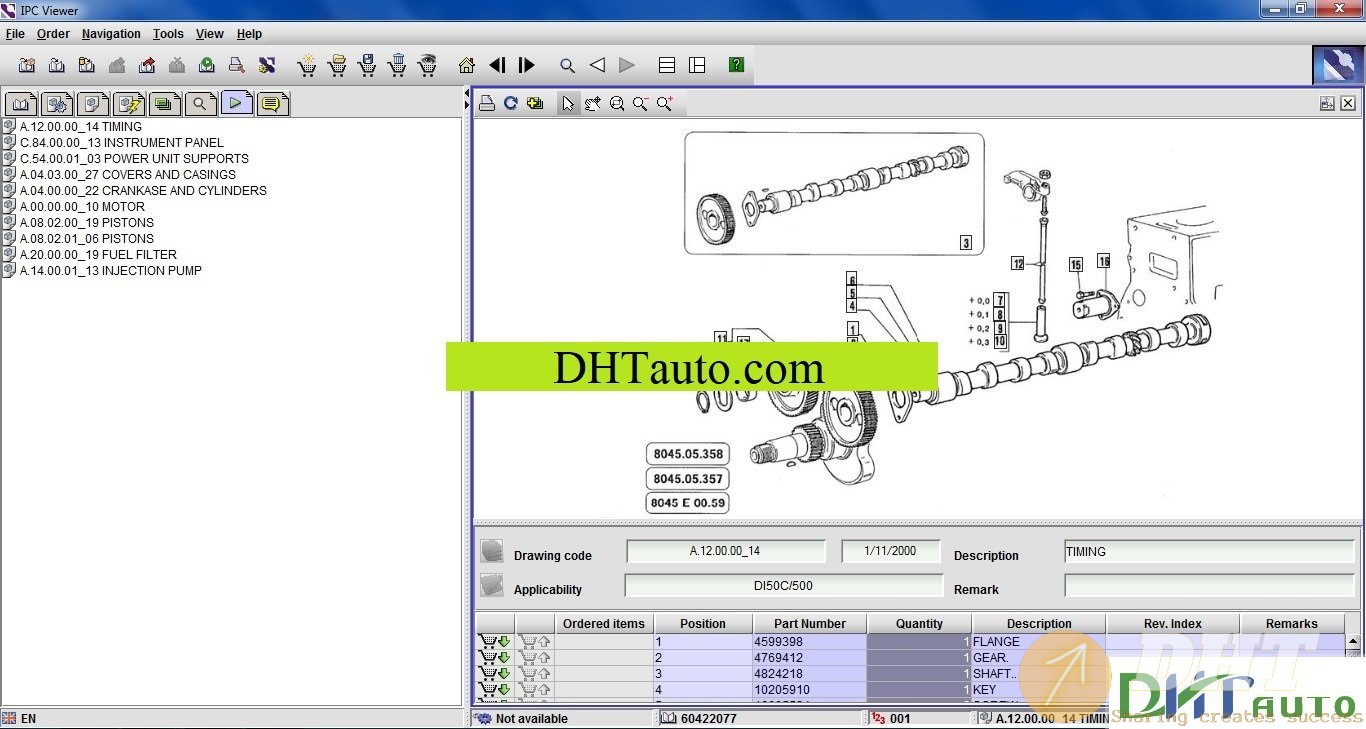Viewport: 1366px width, 729px height.
Task: Open the View menu
Action: click(x=209, y=34)
